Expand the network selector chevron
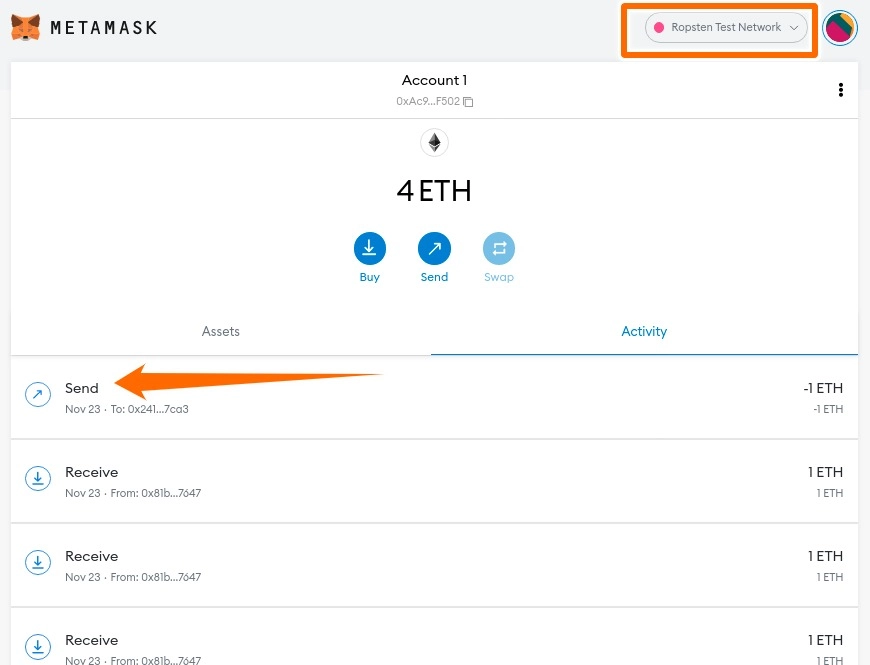Screen dimensions: 870x665 click(x=794, y=27)
